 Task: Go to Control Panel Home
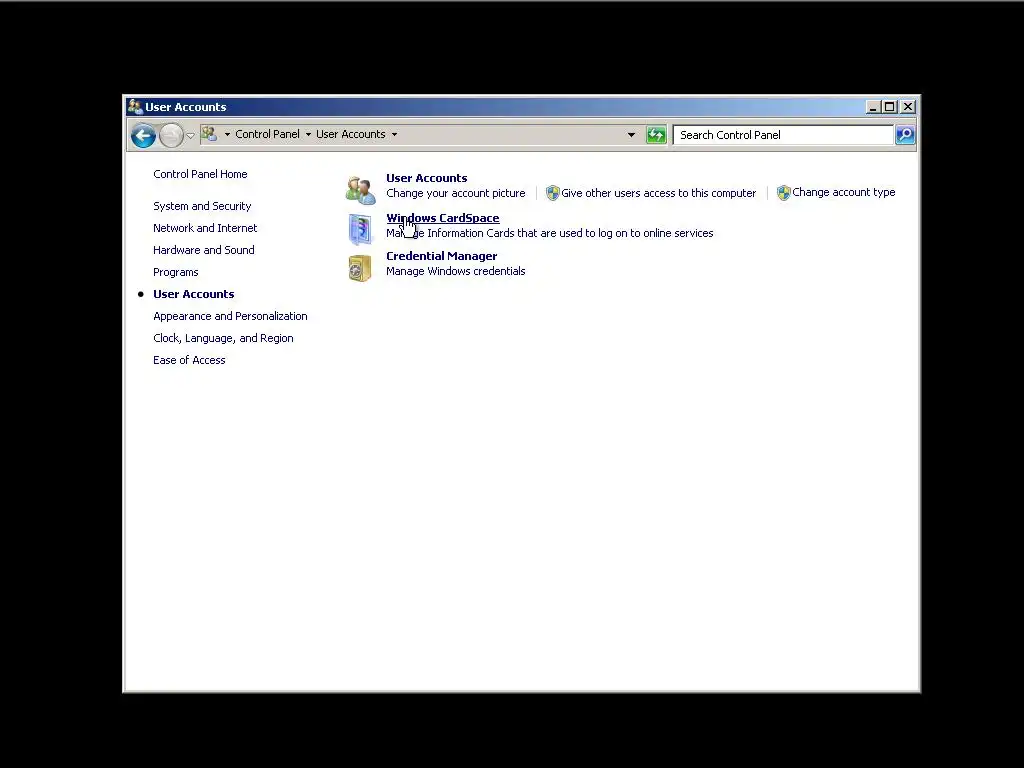click(200, 174)
